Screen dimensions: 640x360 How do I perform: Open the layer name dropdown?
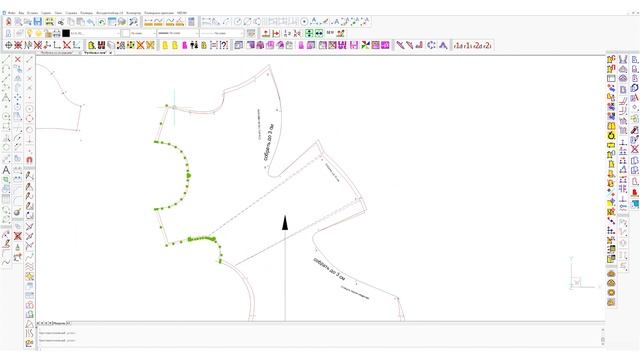point(95,33)
